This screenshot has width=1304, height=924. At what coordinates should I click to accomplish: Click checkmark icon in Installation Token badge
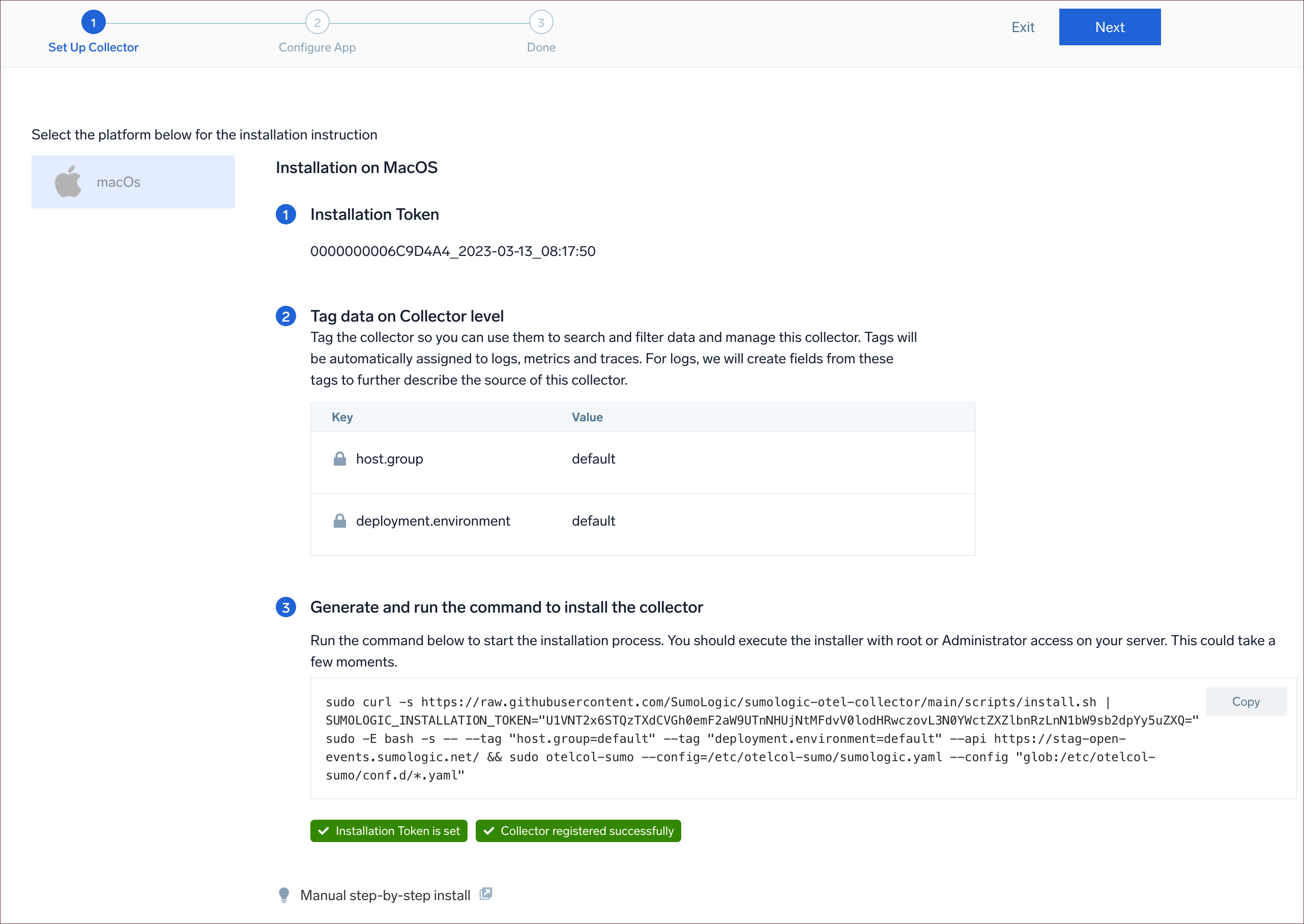[324, 831]
